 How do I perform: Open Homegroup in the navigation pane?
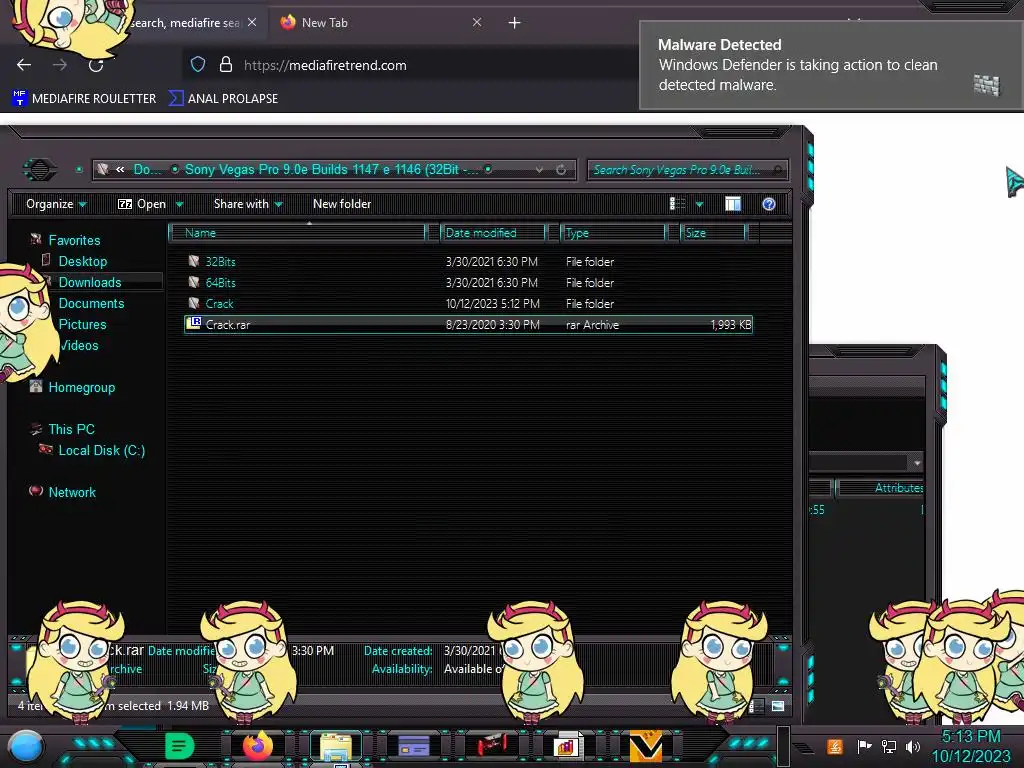pos(72,387)
